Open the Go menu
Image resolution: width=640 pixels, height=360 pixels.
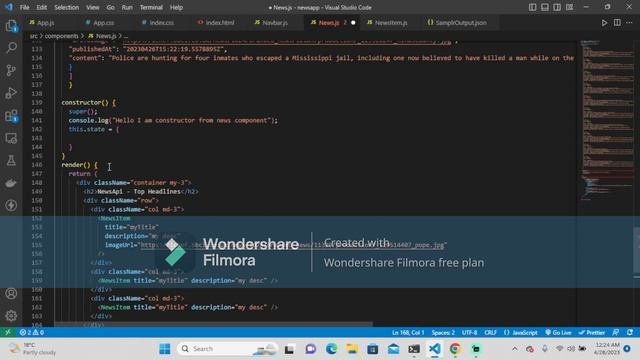pyautogui.click(x=111, y=7)
